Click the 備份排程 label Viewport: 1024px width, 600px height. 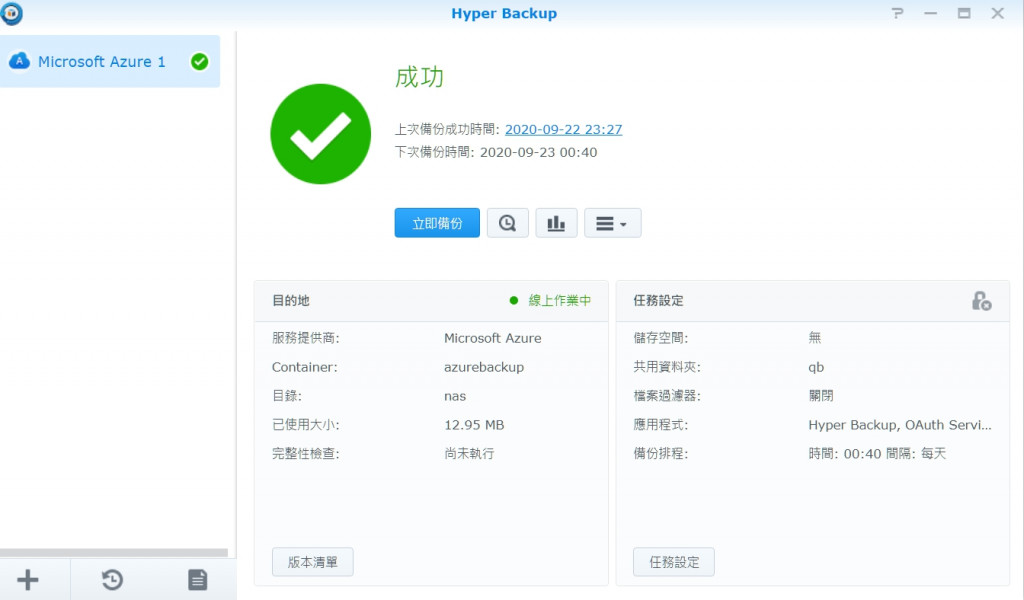[x=660, y=454]
